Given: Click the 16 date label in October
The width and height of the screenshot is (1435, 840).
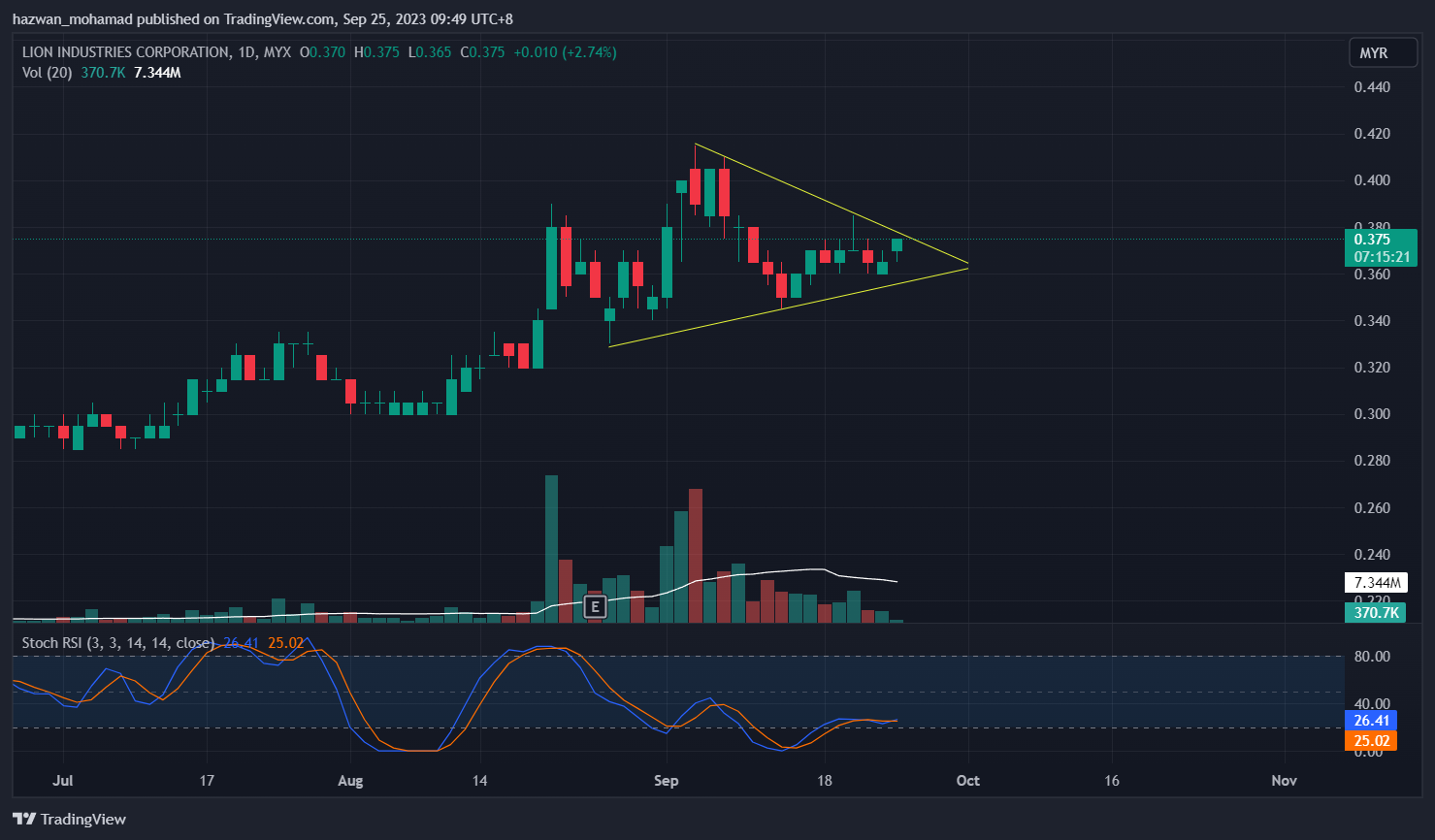Looking at the screenshot, I should click(x=1112, y=781).
